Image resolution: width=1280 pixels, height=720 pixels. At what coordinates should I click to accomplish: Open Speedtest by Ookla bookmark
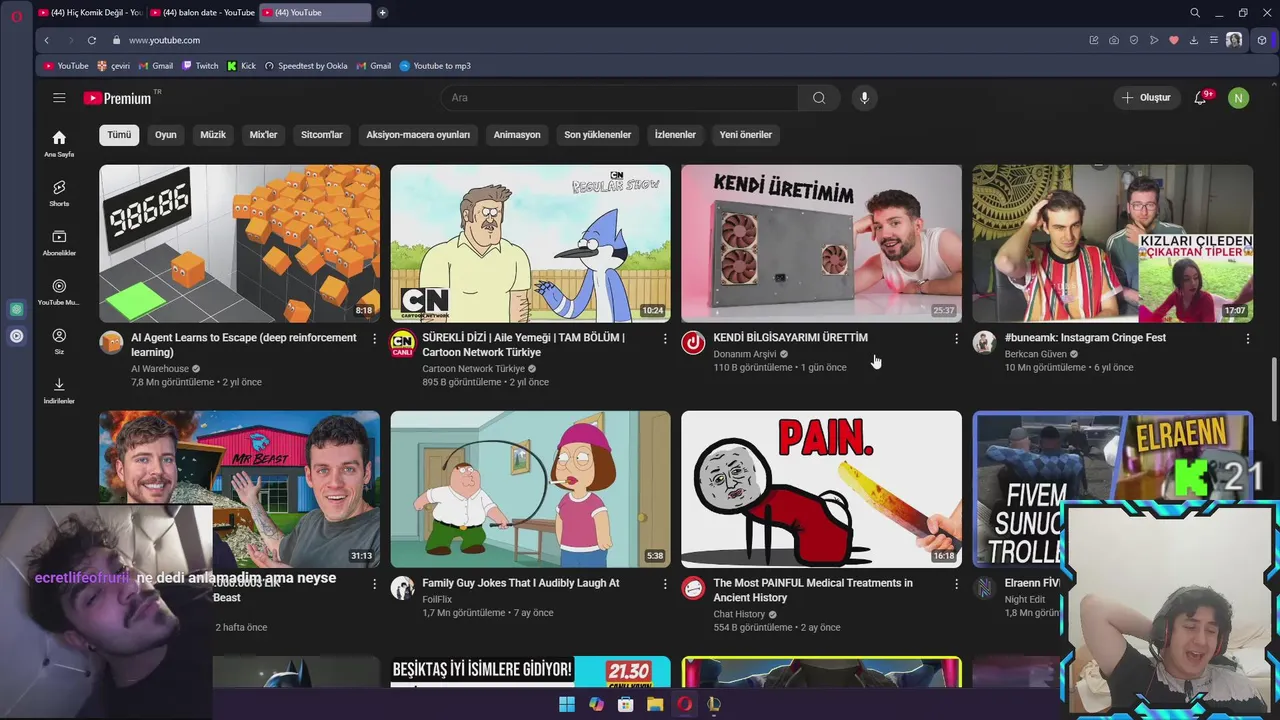coord(306,66)
